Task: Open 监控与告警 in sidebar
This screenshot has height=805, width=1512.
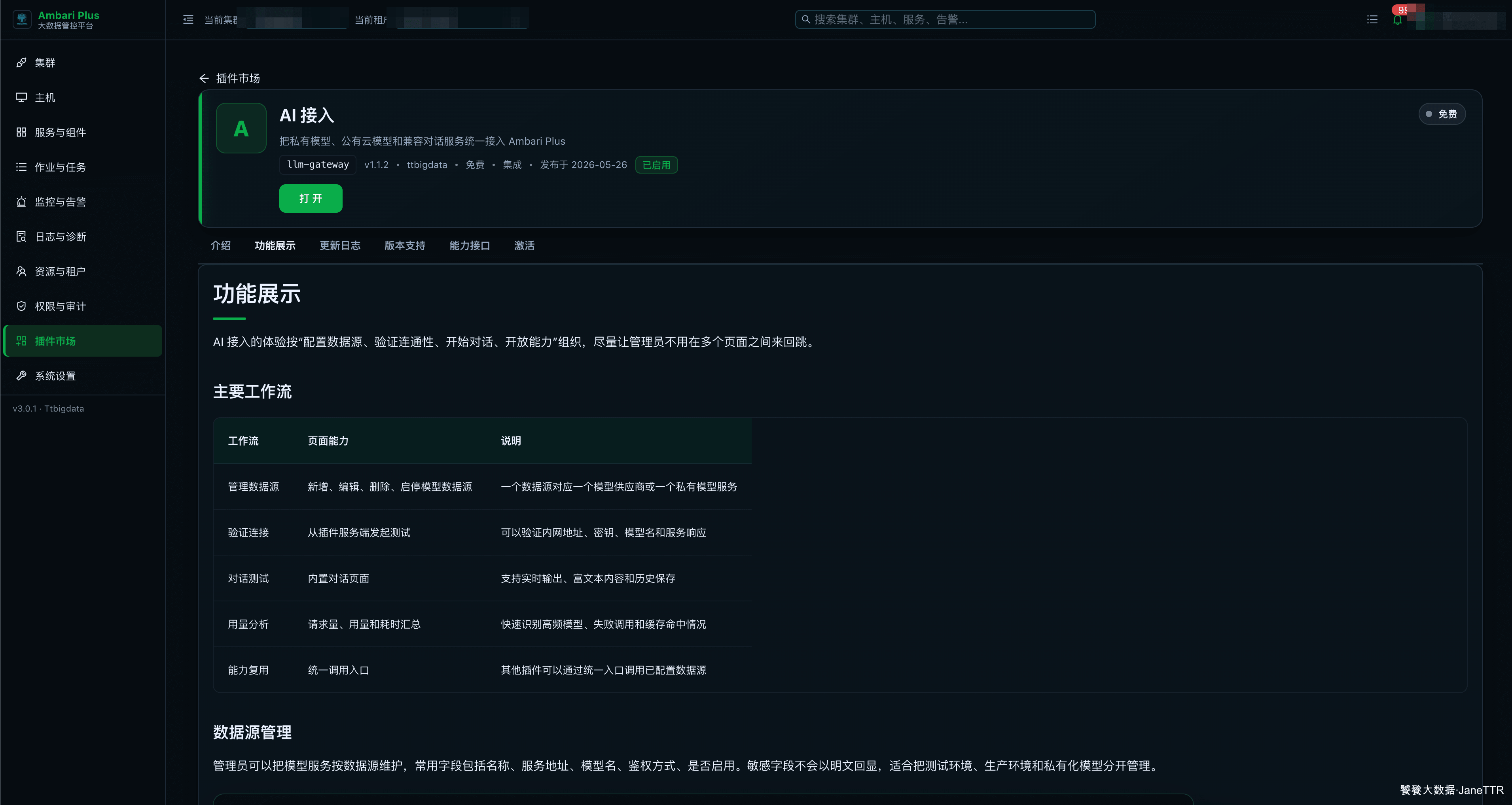Action: click(83, 202)
